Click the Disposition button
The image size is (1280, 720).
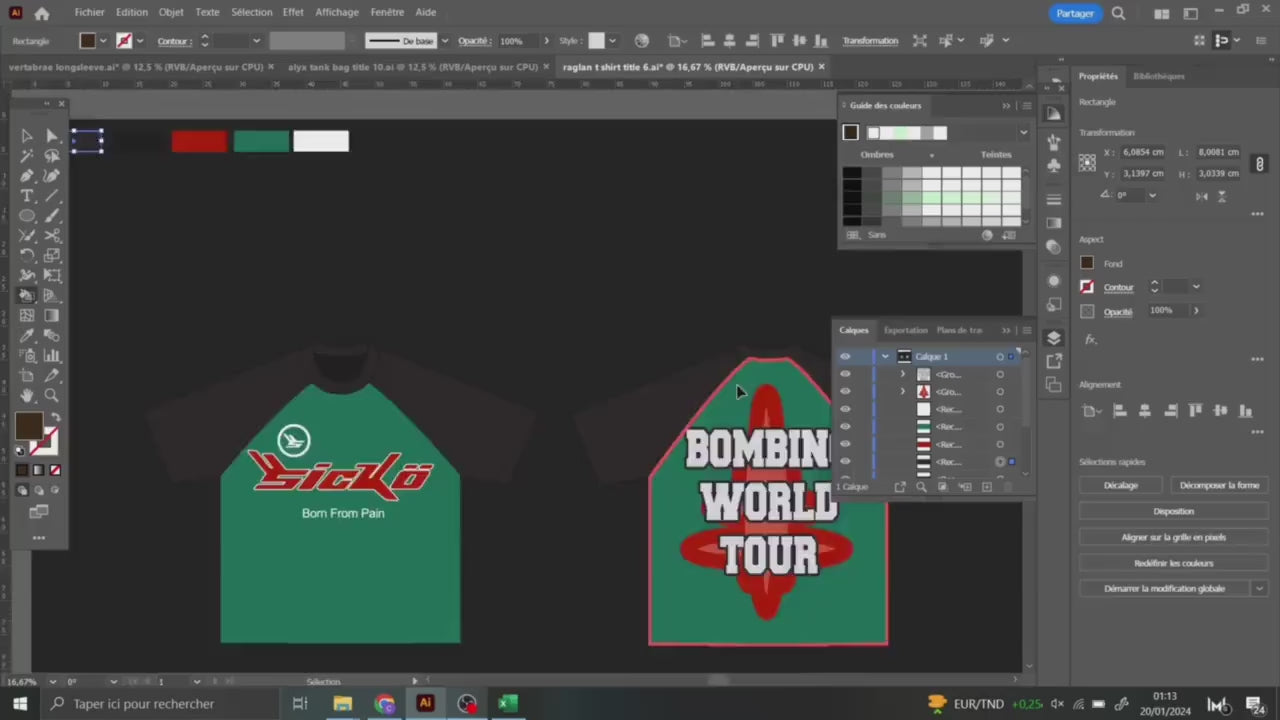tap(1173, 511)
